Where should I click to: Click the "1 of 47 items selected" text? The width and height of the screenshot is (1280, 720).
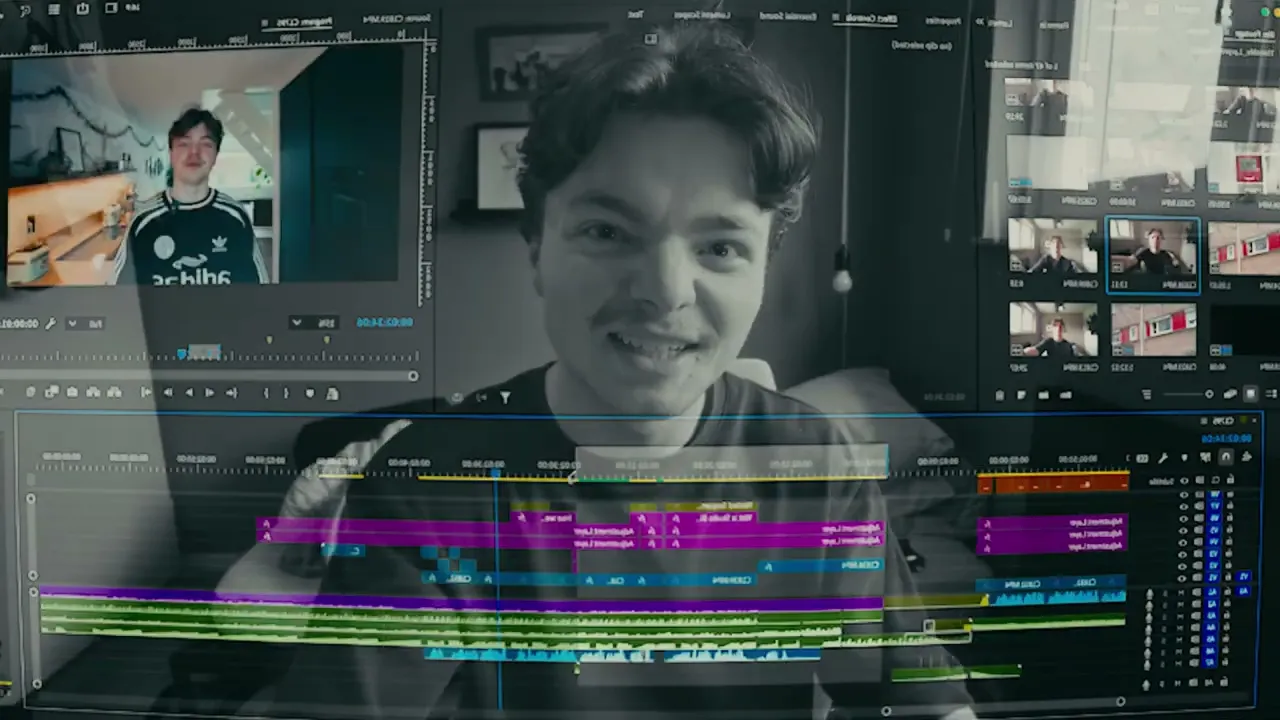click(1019, 64)
